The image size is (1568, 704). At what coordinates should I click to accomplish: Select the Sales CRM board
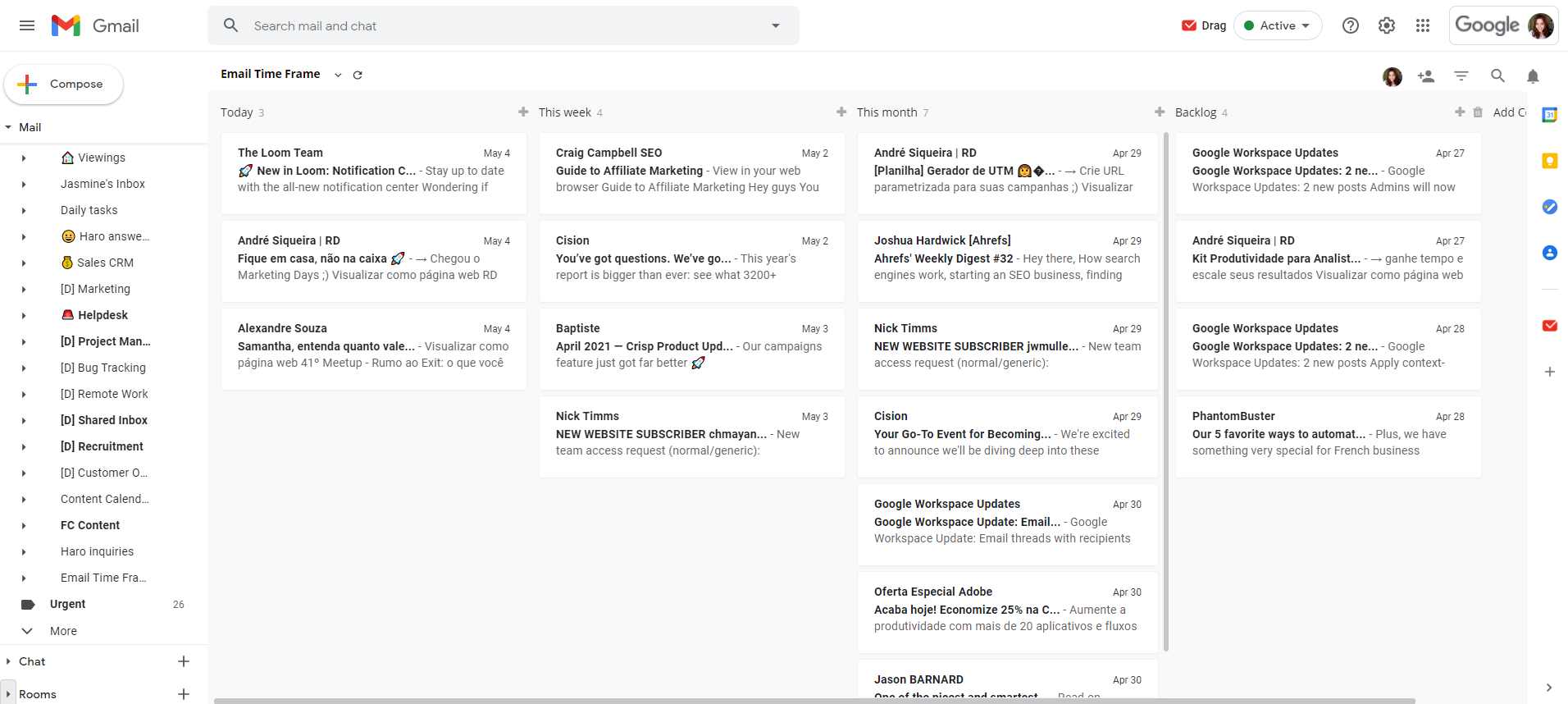pyautogui.click(x=97, y=263)
